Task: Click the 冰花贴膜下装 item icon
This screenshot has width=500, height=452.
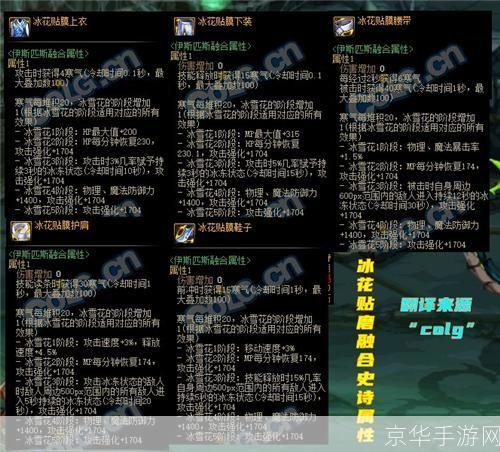Action: pyautogui.click(x=184, y=26)
